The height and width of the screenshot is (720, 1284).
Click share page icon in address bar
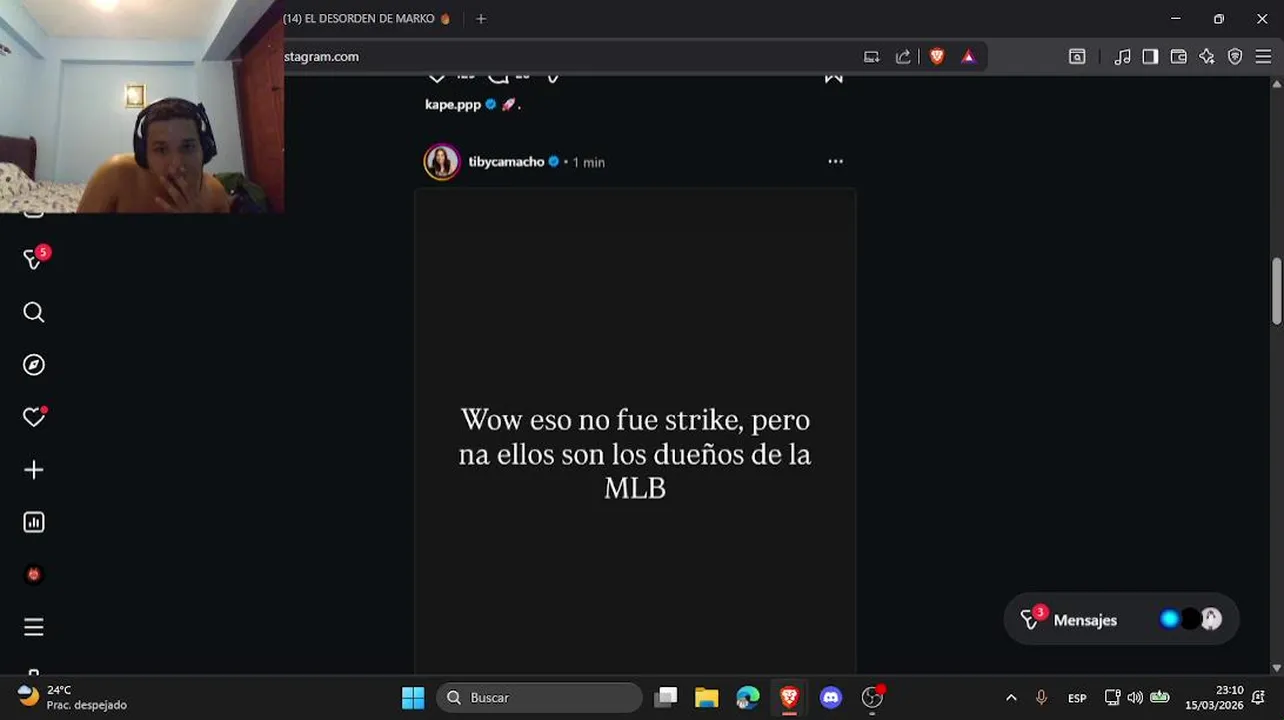903,57
